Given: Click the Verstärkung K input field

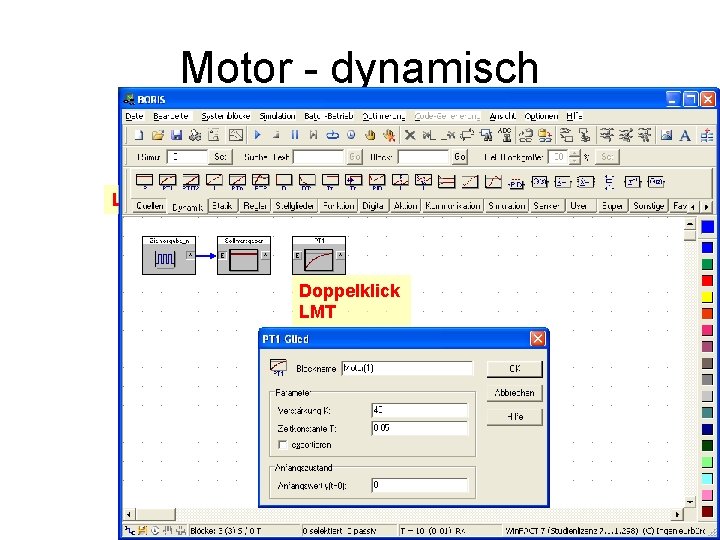Looking at the screenshot, I should [x=419, y=410].
